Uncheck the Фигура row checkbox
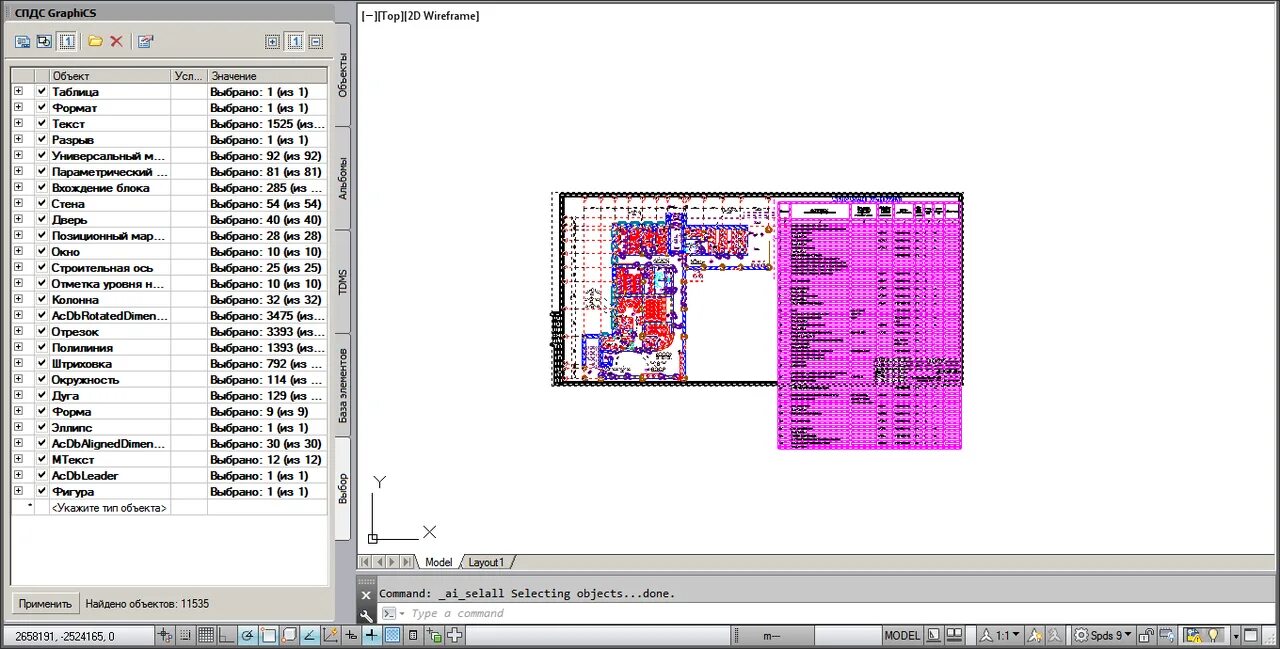The height and width of the screenshot is (649, 1280). click(x=42, y=492)
